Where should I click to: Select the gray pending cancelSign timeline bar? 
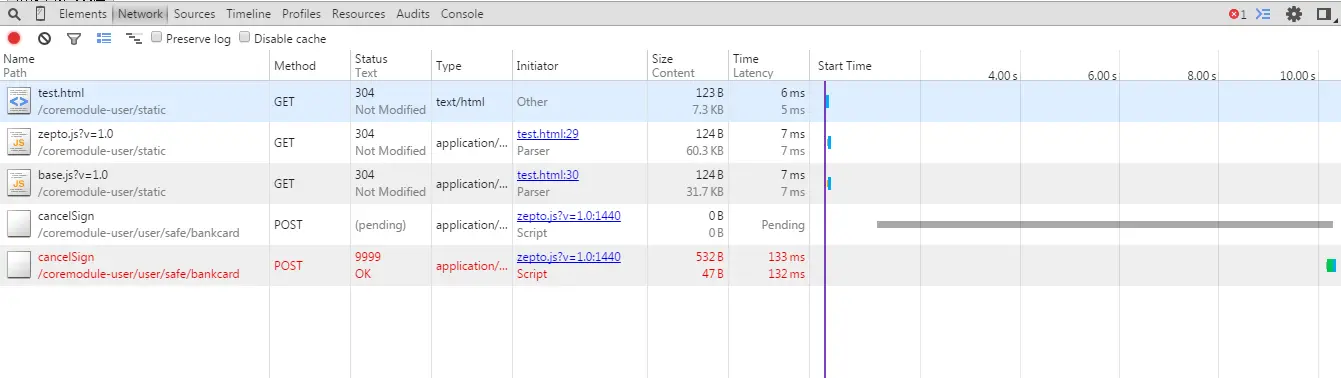(x=1105, y=224)
